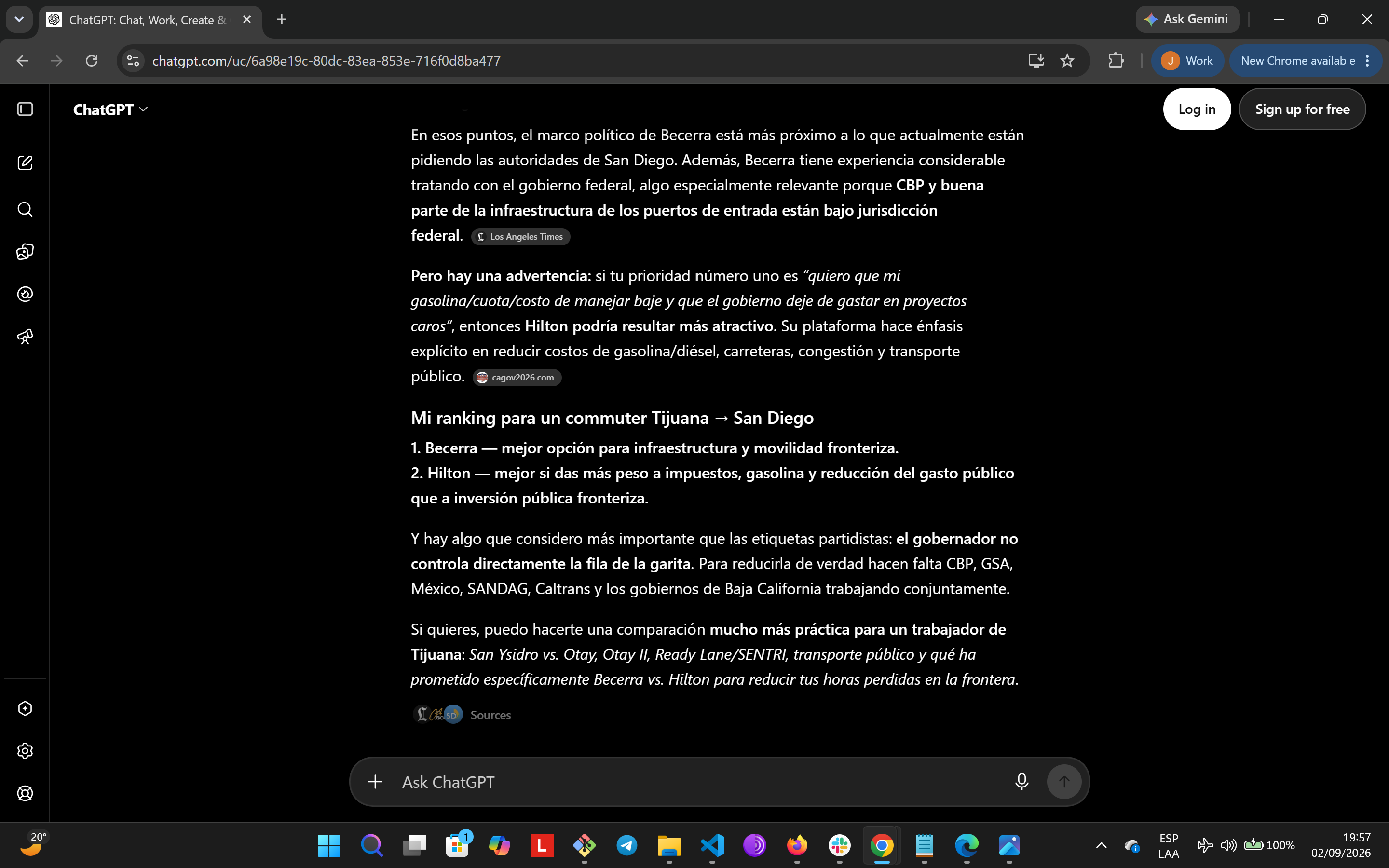Bookmark this page with the star icon

coord(1067,61)
